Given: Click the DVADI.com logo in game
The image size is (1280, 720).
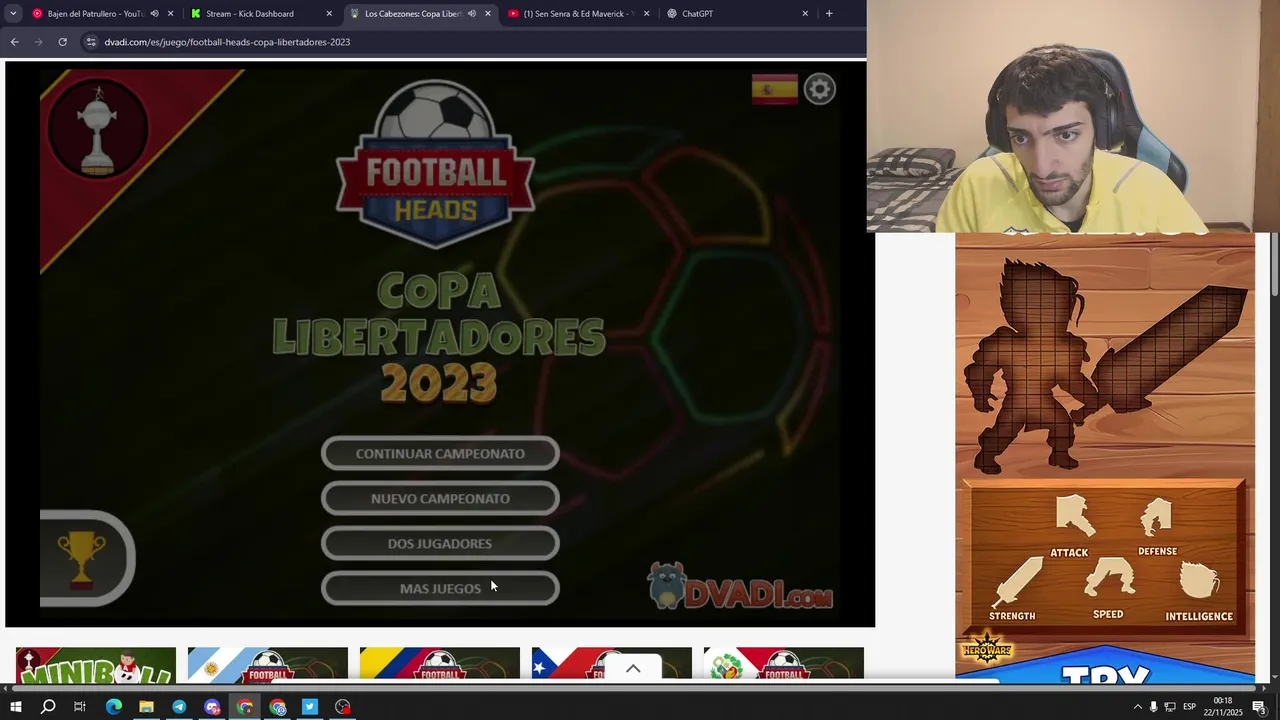Looking at the screenshot, I should pyautogui.click(x=740, y=587).
